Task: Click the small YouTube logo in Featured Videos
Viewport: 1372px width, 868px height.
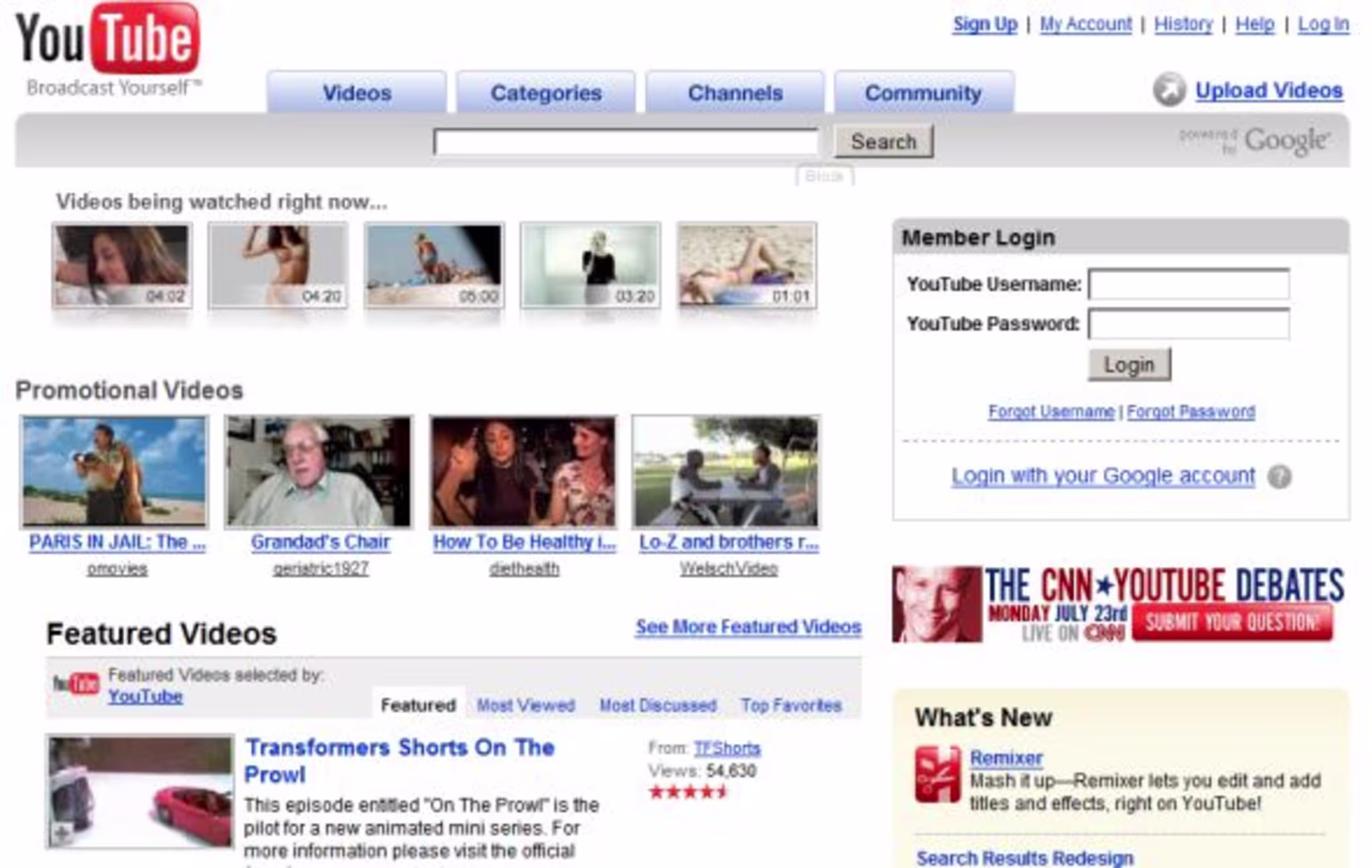Action: (76, 684)
